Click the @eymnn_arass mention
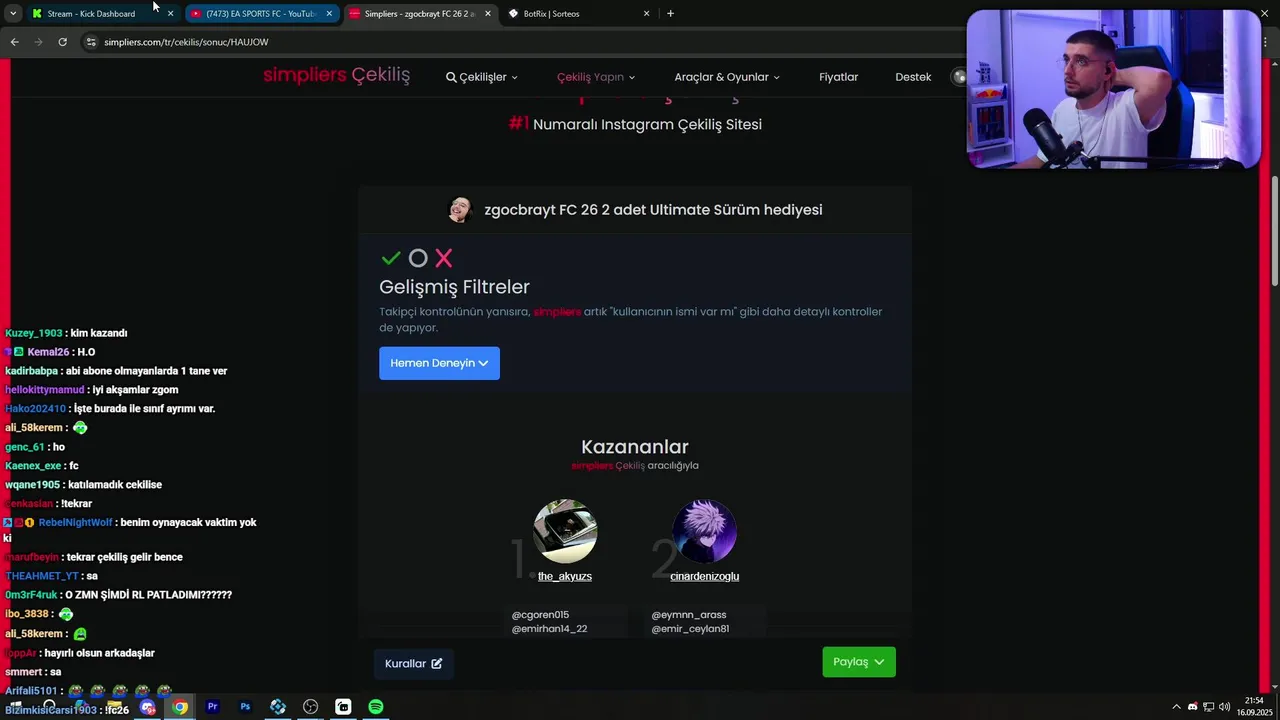Image resolution: width=1280 pixels, height=720 pixels. tap(689, 615)
